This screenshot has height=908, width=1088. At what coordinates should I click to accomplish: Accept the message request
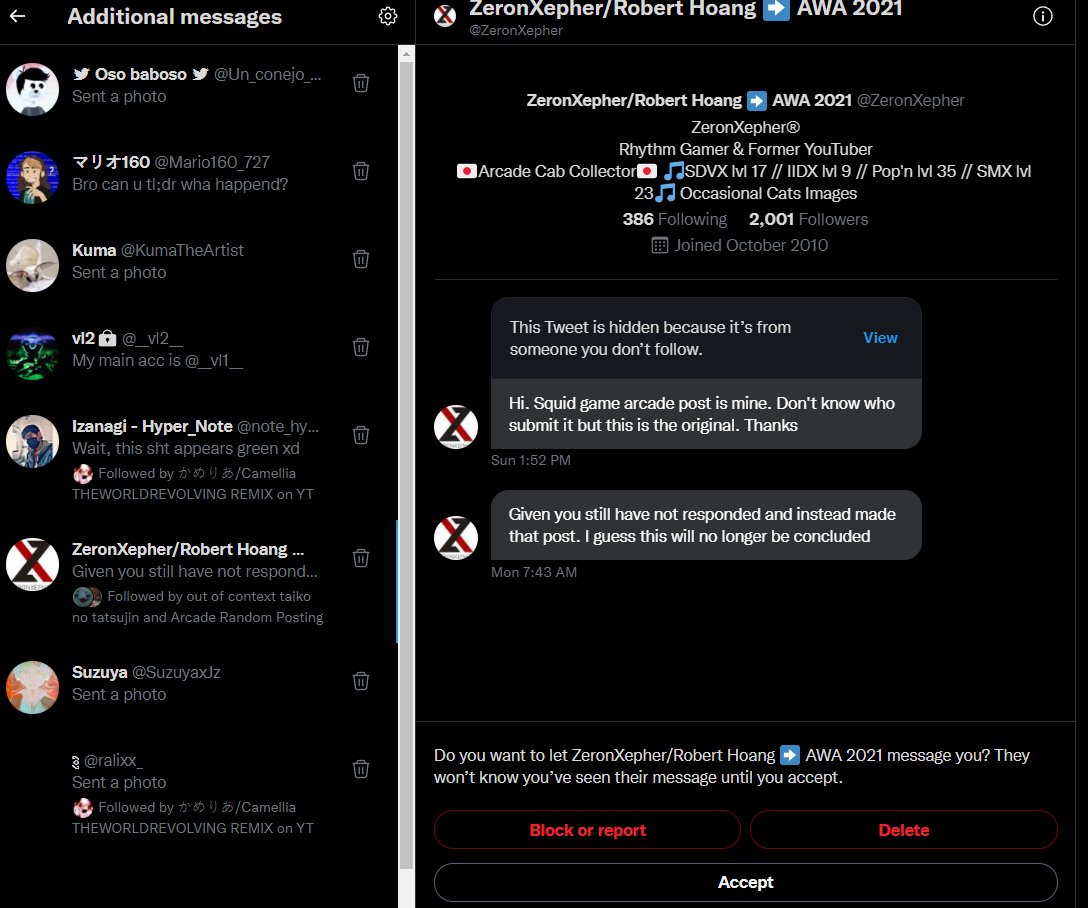click(745, 882)
